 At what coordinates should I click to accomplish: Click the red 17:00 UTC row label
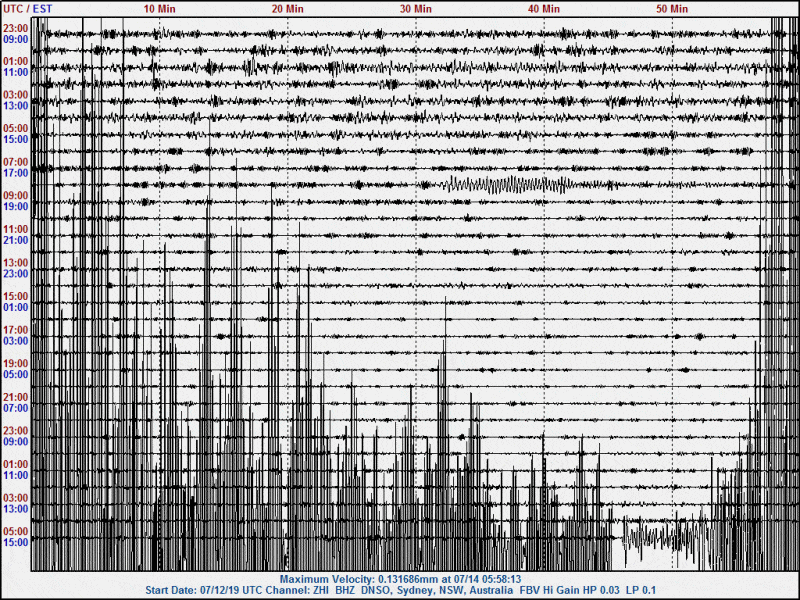point(15,330)
